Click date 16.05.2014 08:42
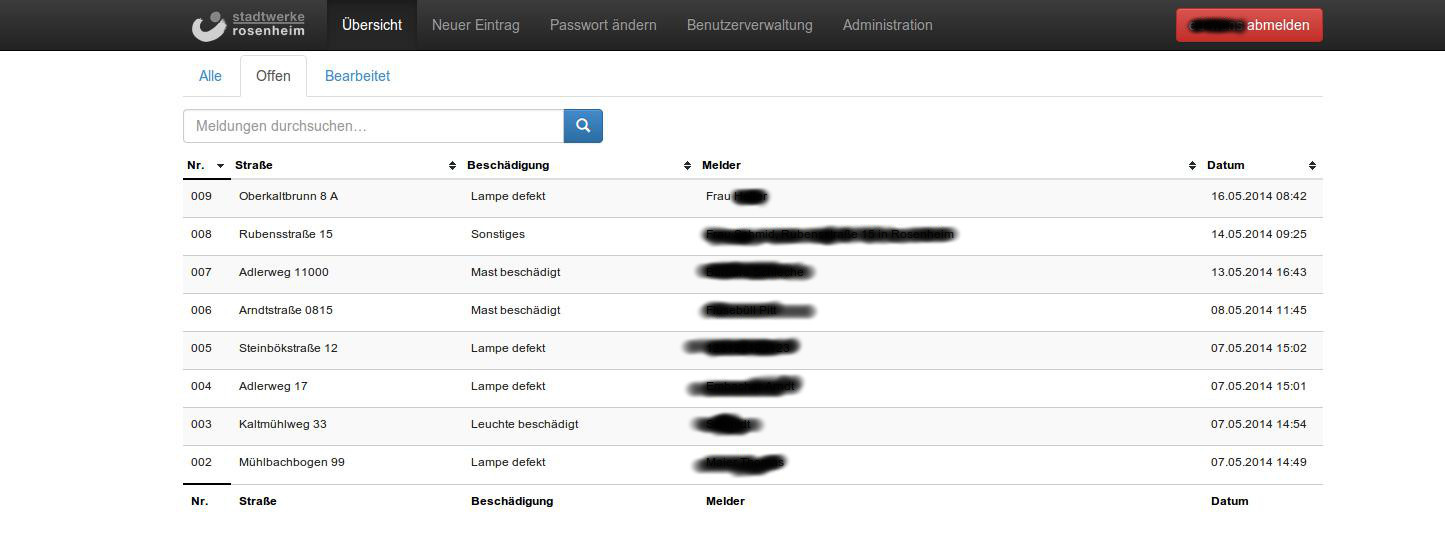Screen dimensions: 1445x538 (x=1259, y=196)
